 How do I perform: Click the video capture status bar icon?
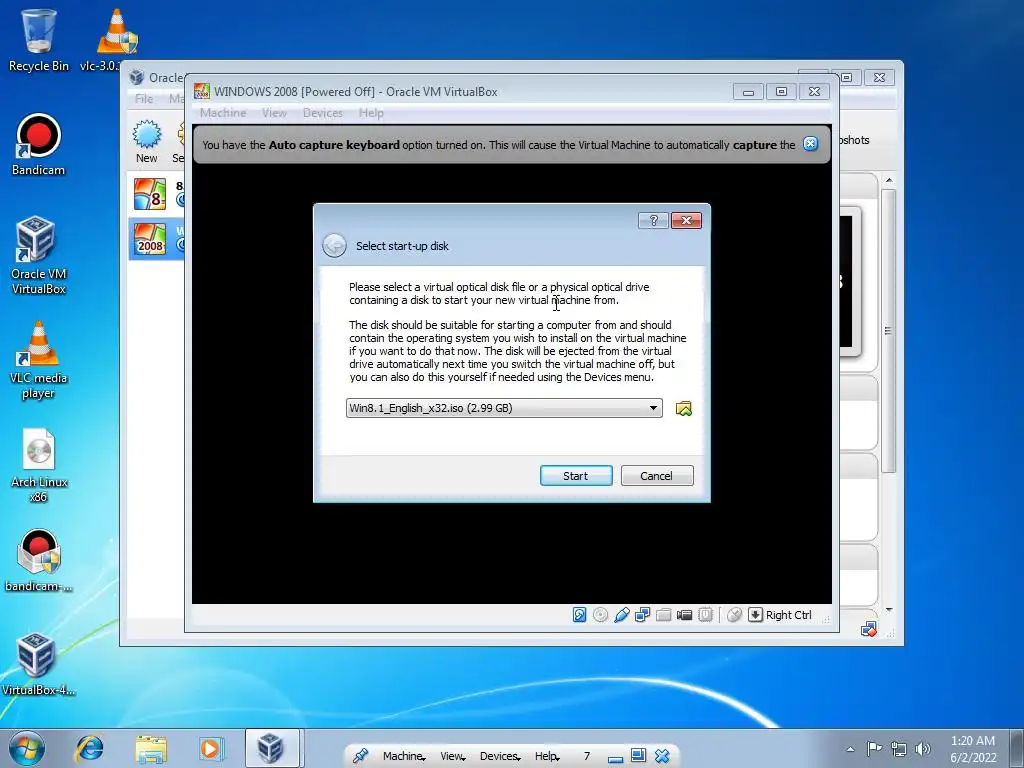[x=684, y=615]
